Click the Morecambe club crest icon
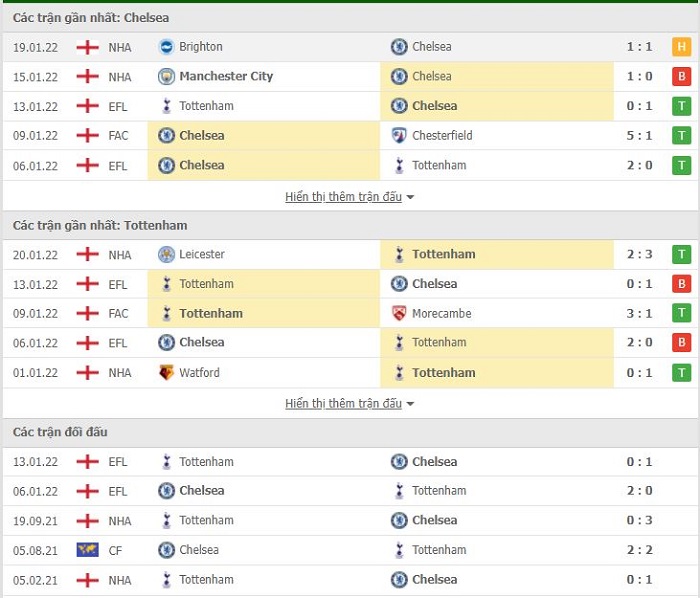700x598 pixels. pyautogui.click(x=399, y=313)
